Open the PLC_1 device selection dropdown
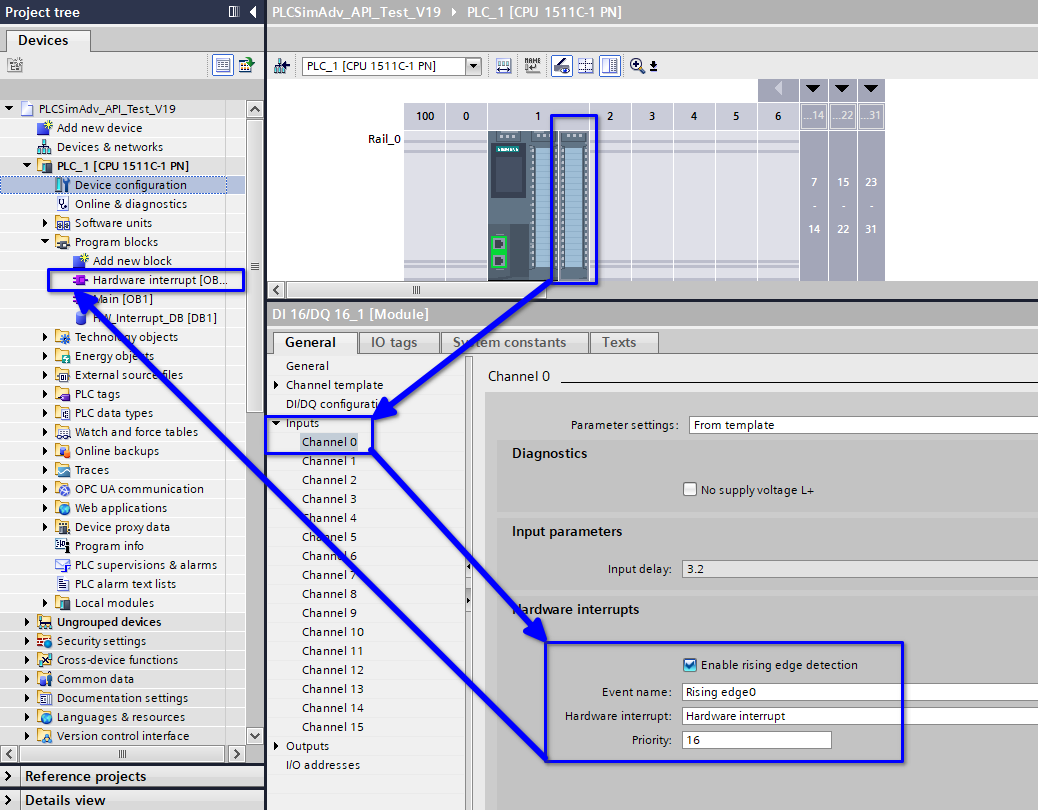Image resolution: width=1038 pixels, height=810 pixels. tap(474, 66)
